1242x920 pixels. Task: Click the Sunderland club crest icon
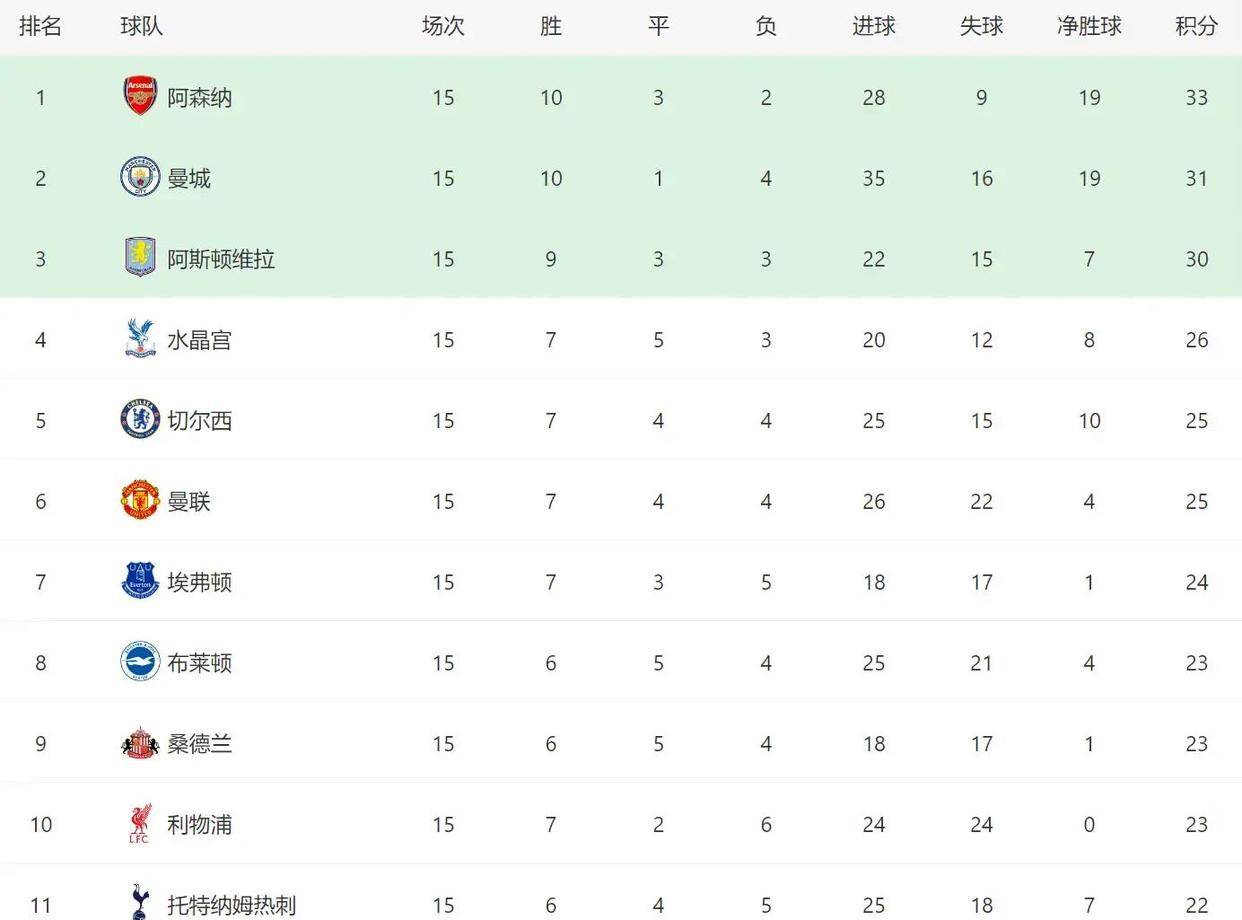tap(140, 743)
